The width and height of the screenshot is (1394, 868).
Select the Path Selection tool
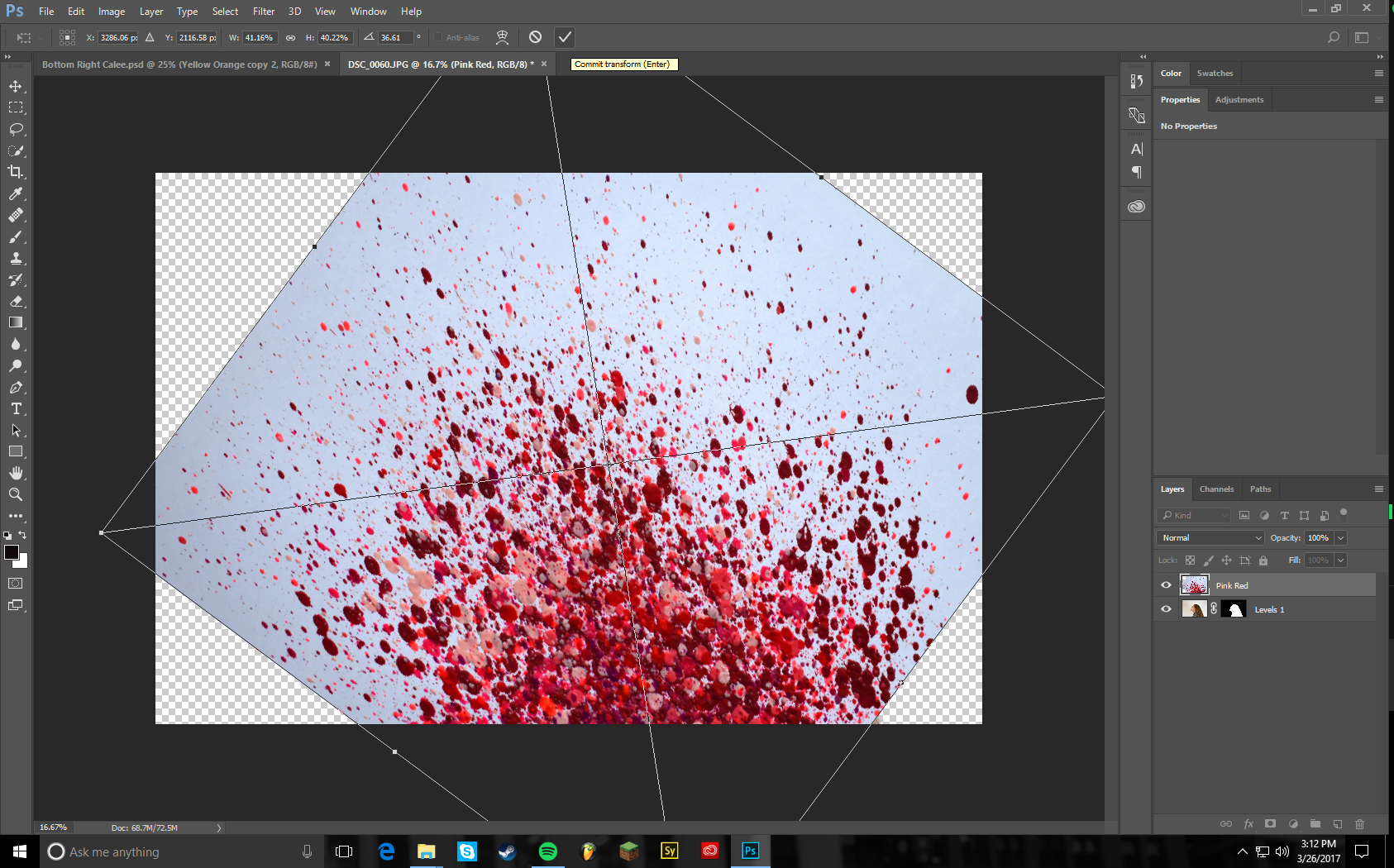tap(16, 430)
